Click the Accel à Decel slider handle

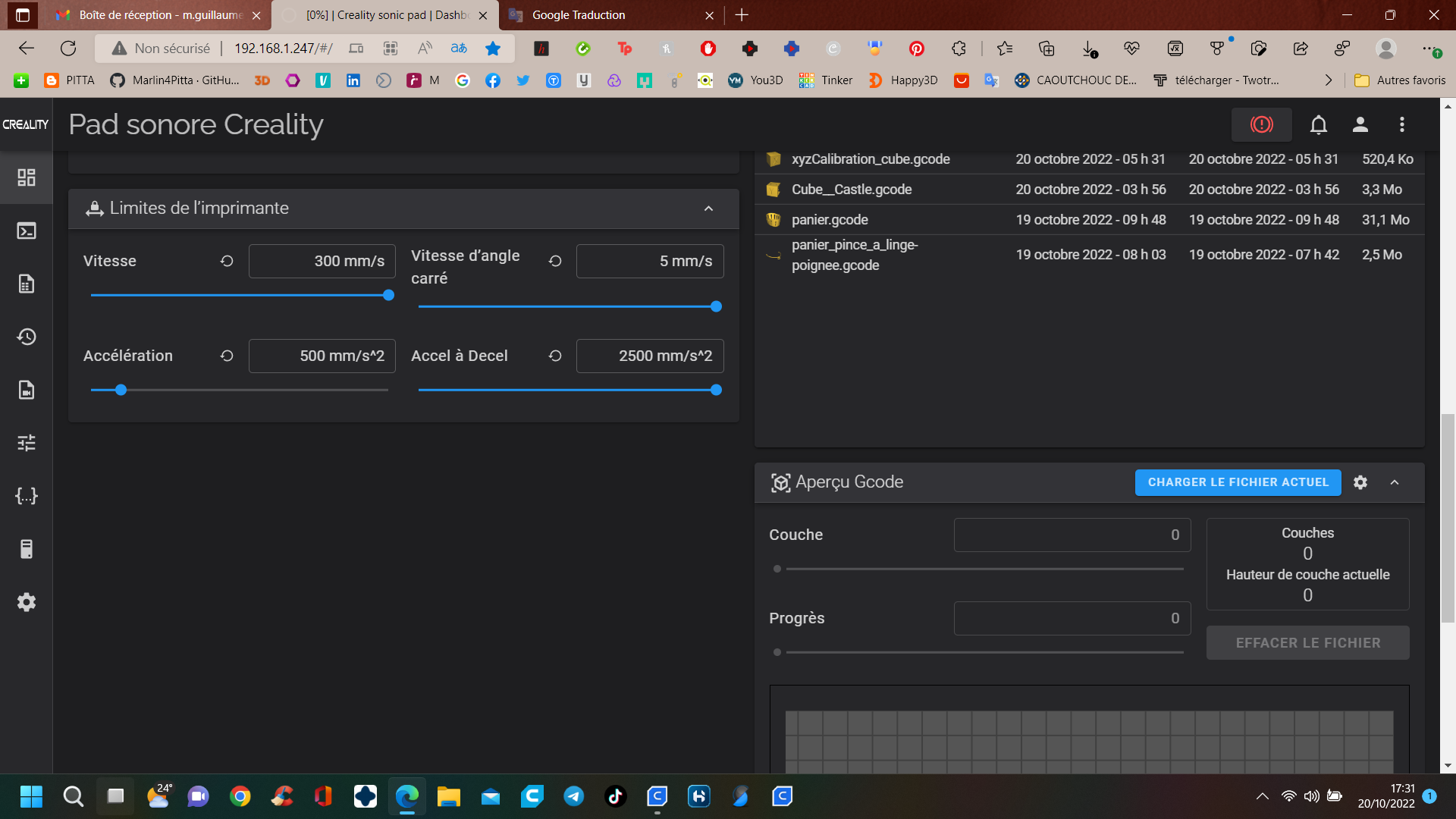coord(716,390)
